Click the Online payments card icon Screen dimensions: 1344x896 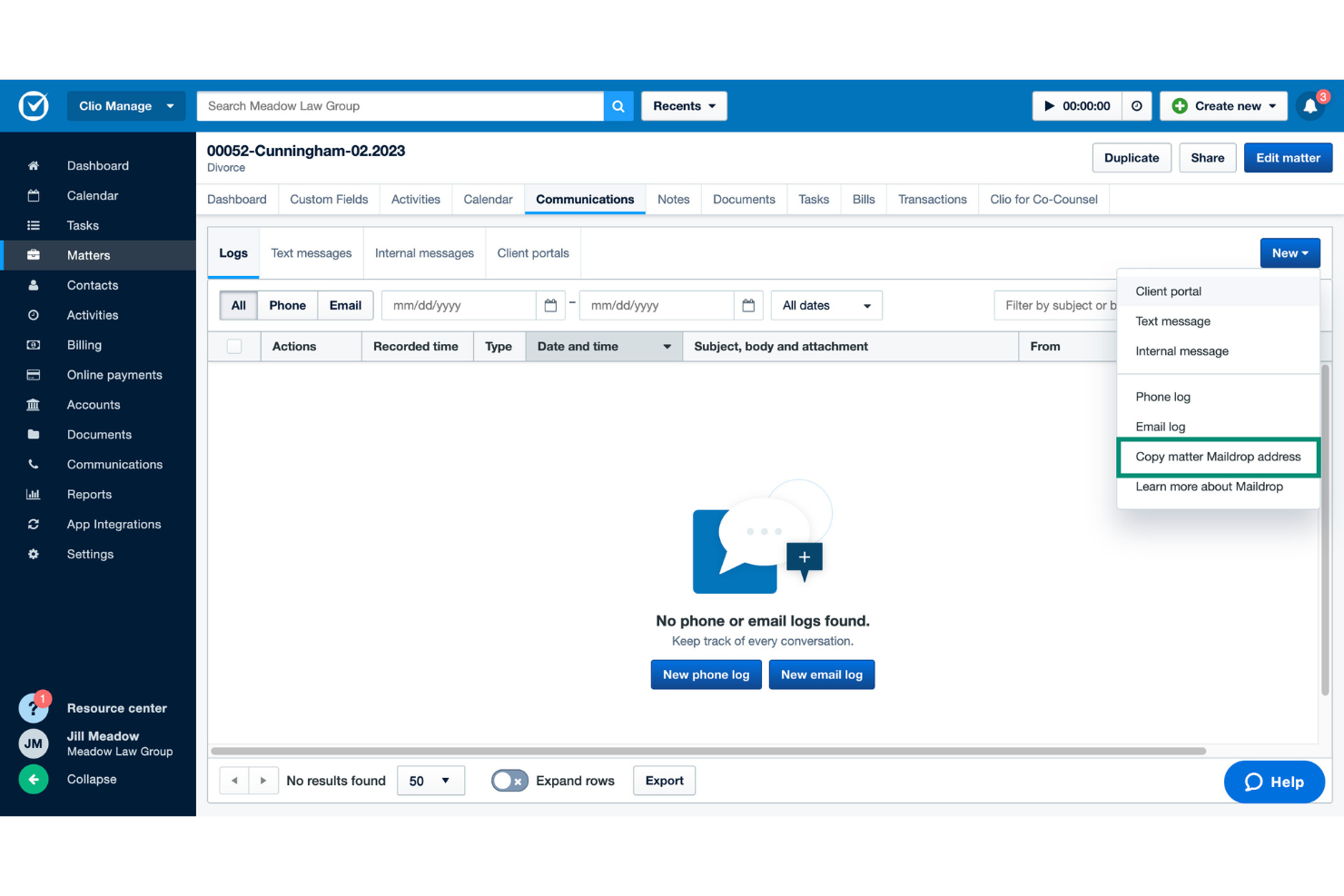coord(34,375)
